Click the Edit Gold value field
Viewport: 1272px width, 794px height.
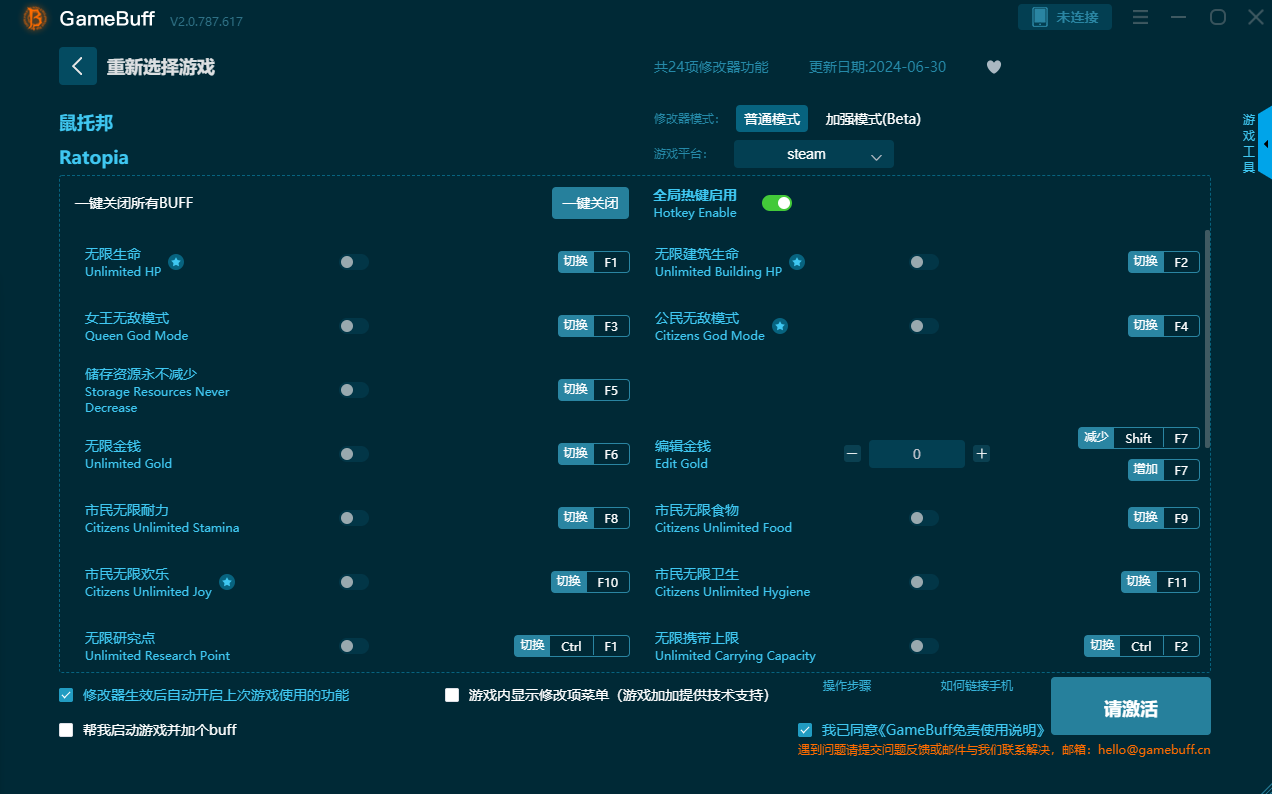917,454
